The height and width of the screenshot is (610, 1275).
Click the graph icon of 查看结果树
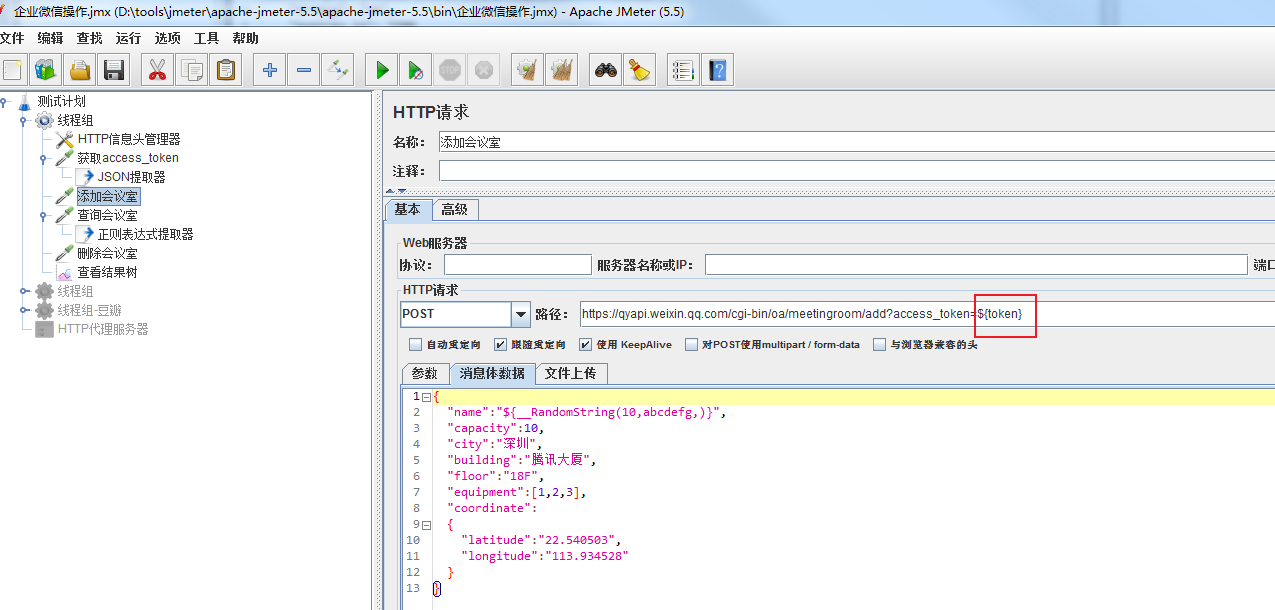[65, 272]
